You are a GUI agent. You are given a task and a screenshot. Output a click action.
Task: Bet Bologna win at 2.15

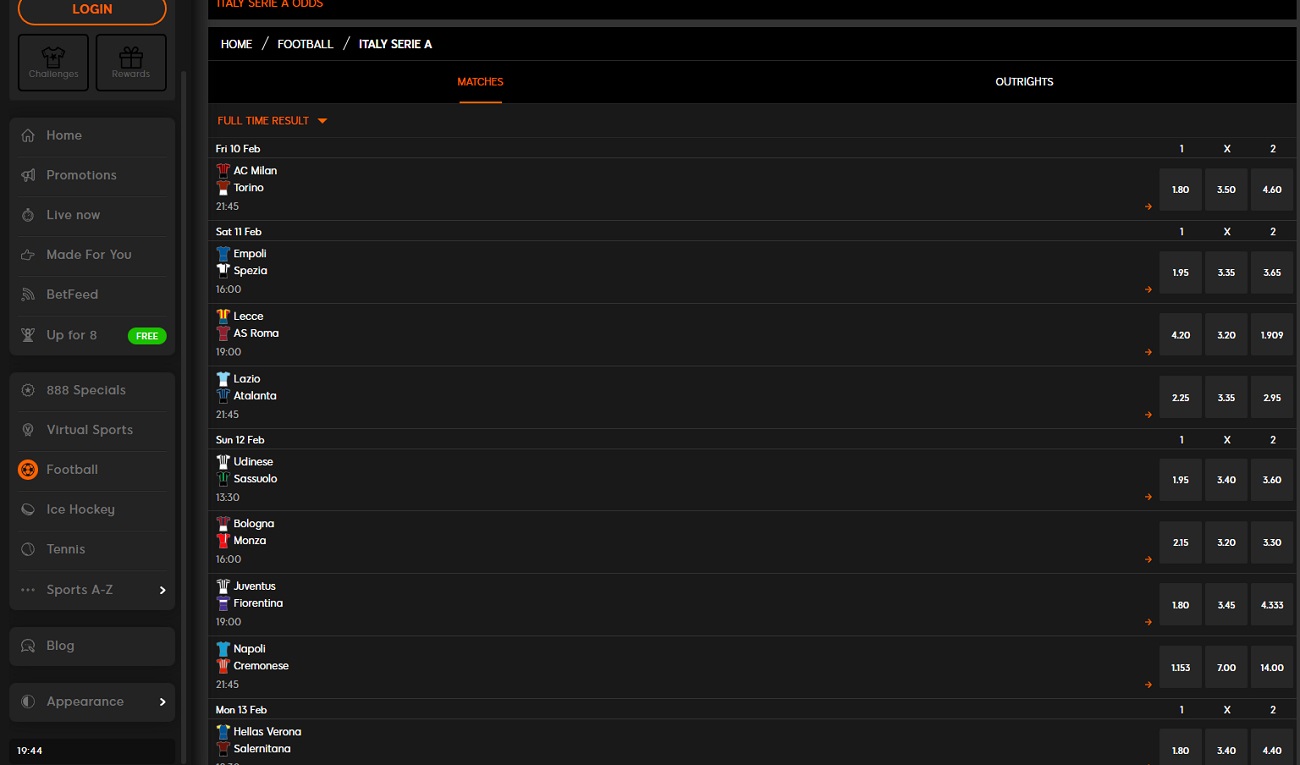point(1180,542)
